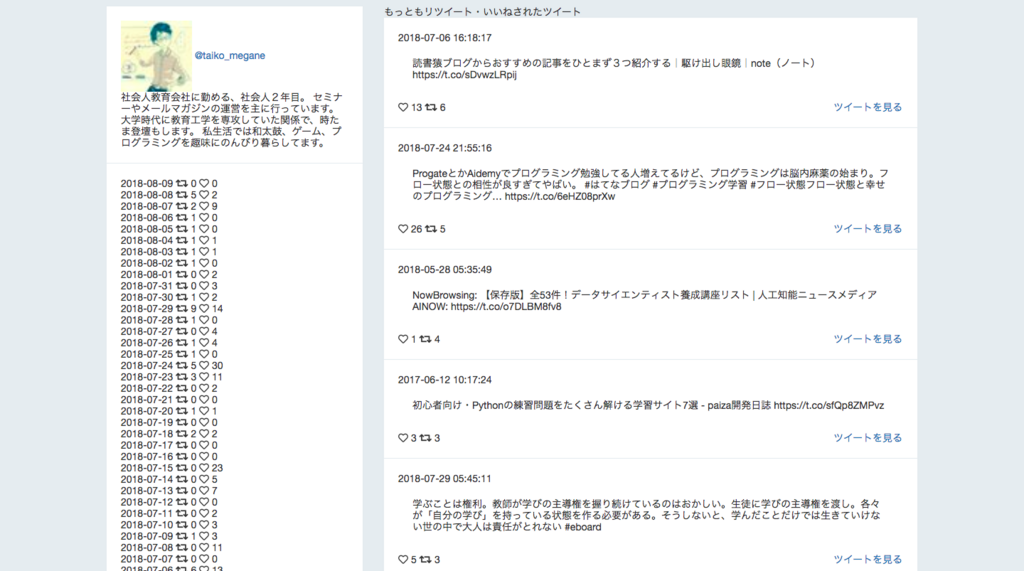Click the timestamp 2018-07-29 05:45:11

pos(445,479)
